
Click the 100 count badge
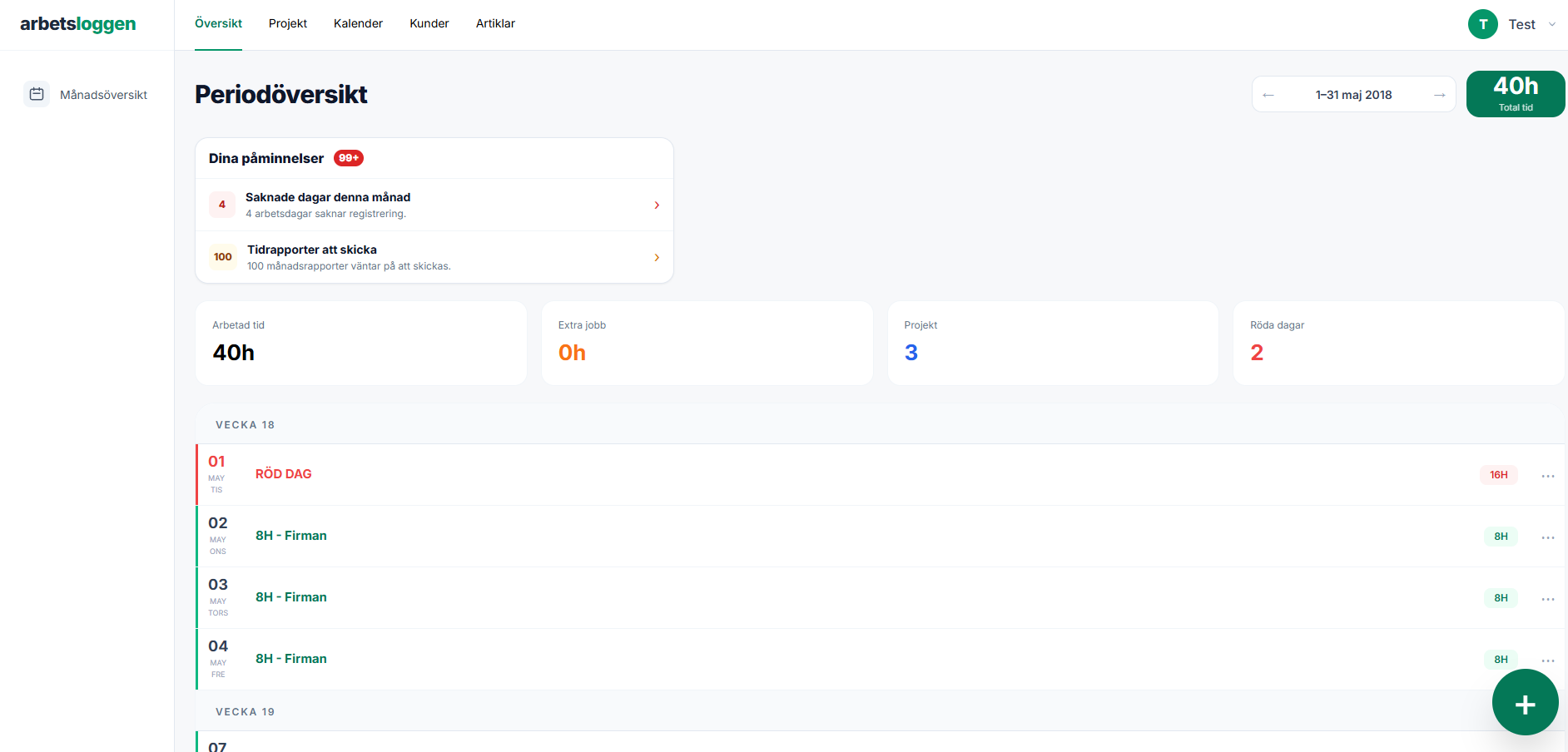pos(223,257)
